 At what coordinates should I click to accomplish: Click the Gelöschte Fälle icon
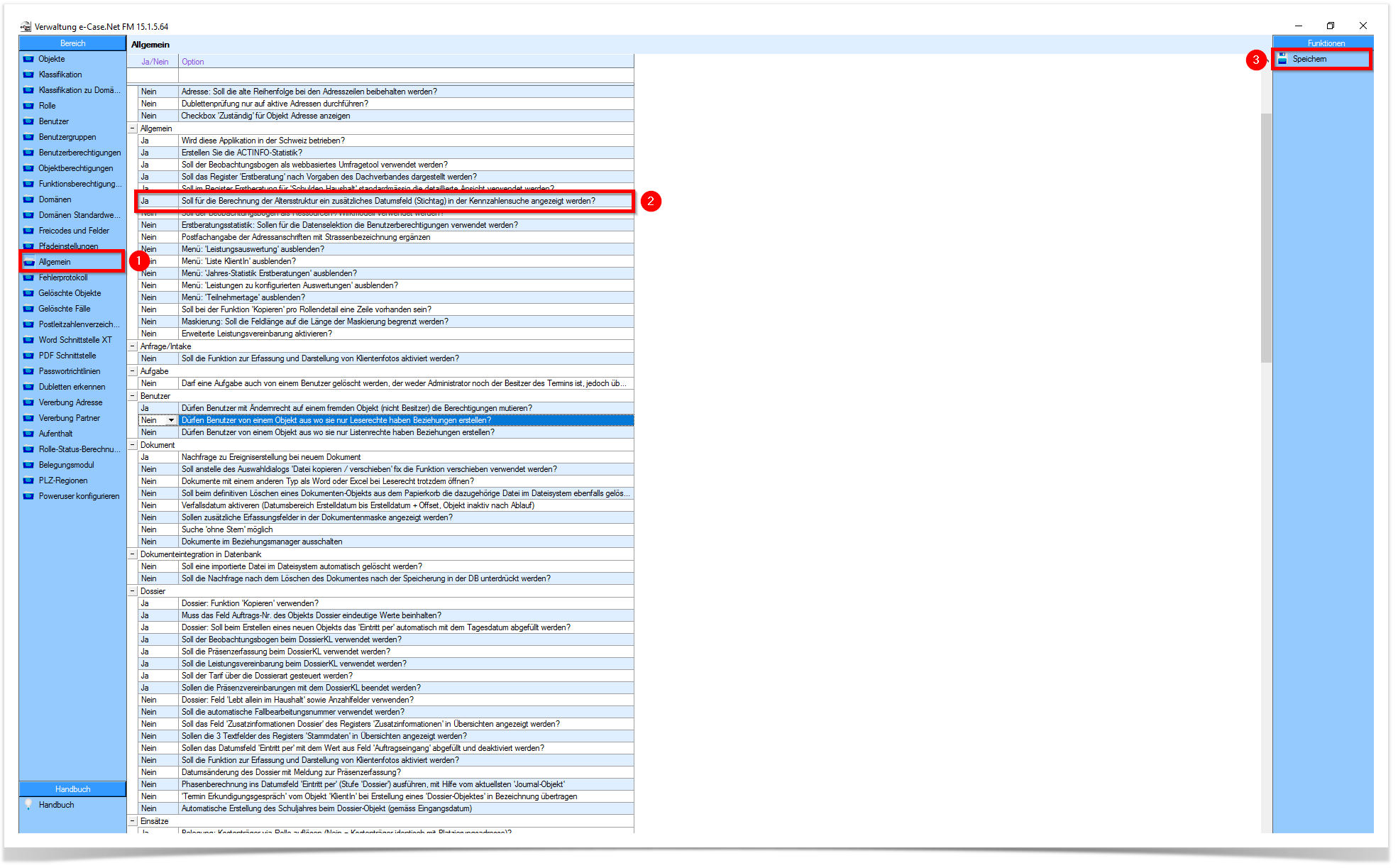click(28, 309)
